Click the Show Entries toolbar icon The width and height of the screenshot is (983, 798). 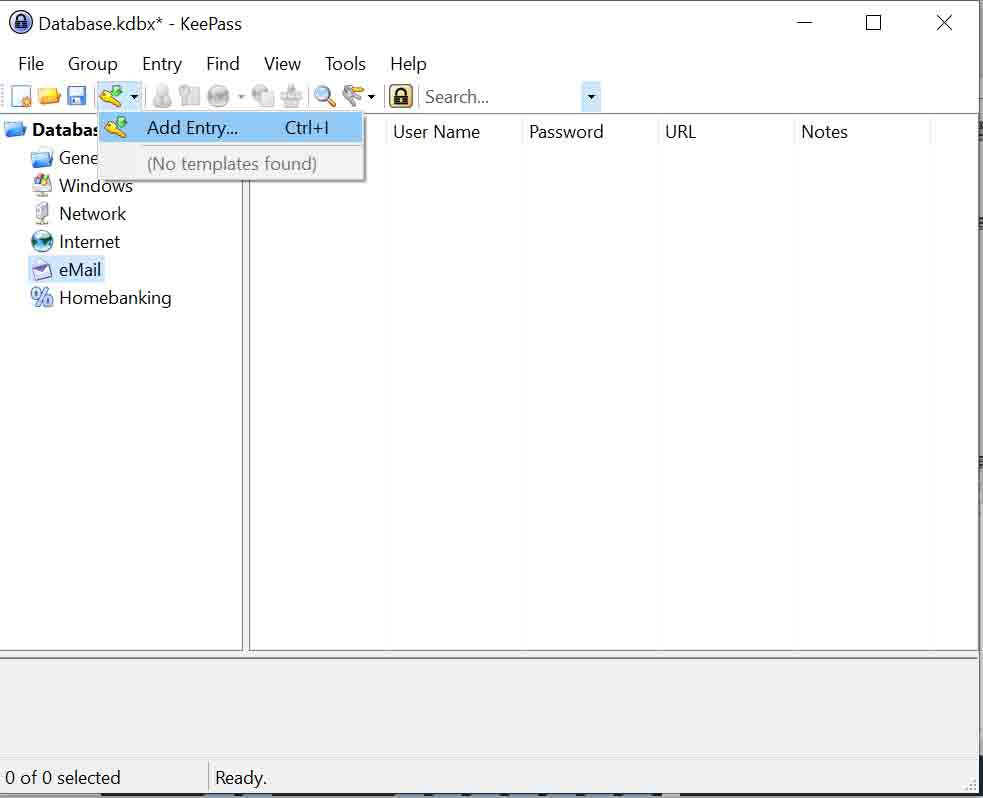[353, 97]
